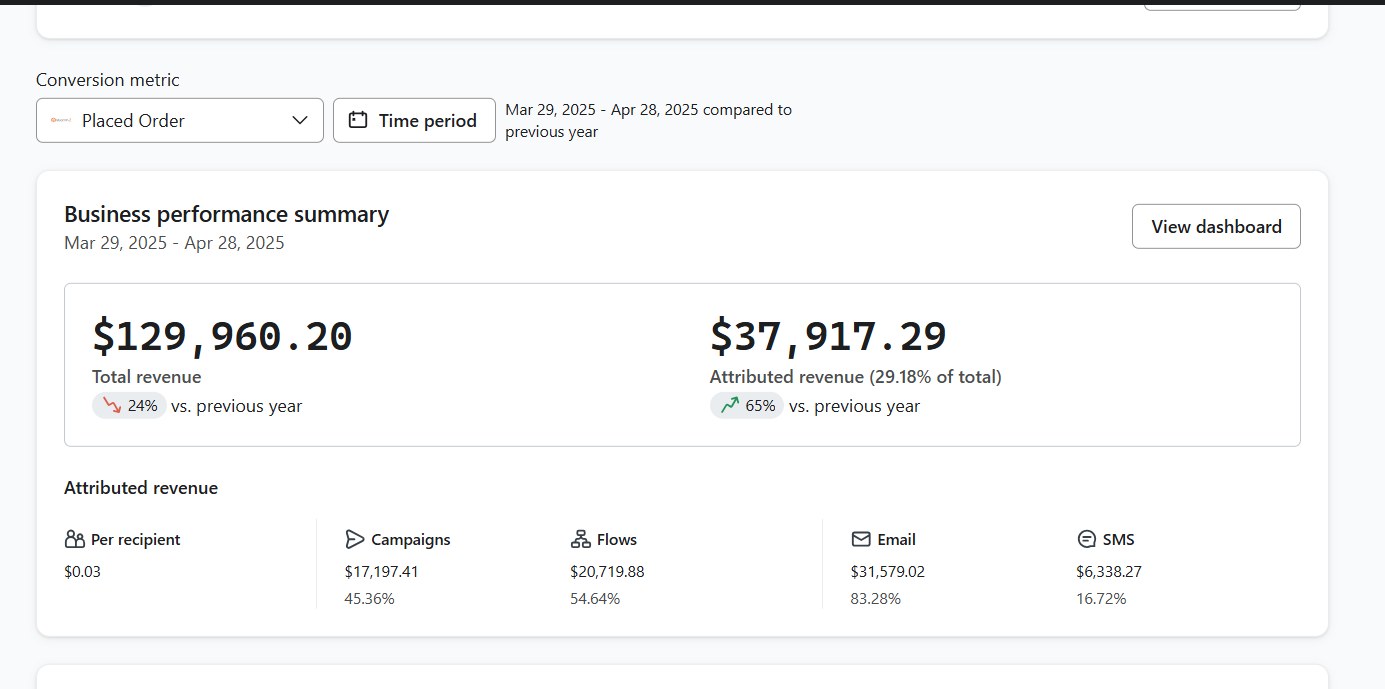1385x689 pixels.
Task: Click the Attributed revenue section heading
Action: click(x=141, y=488)
